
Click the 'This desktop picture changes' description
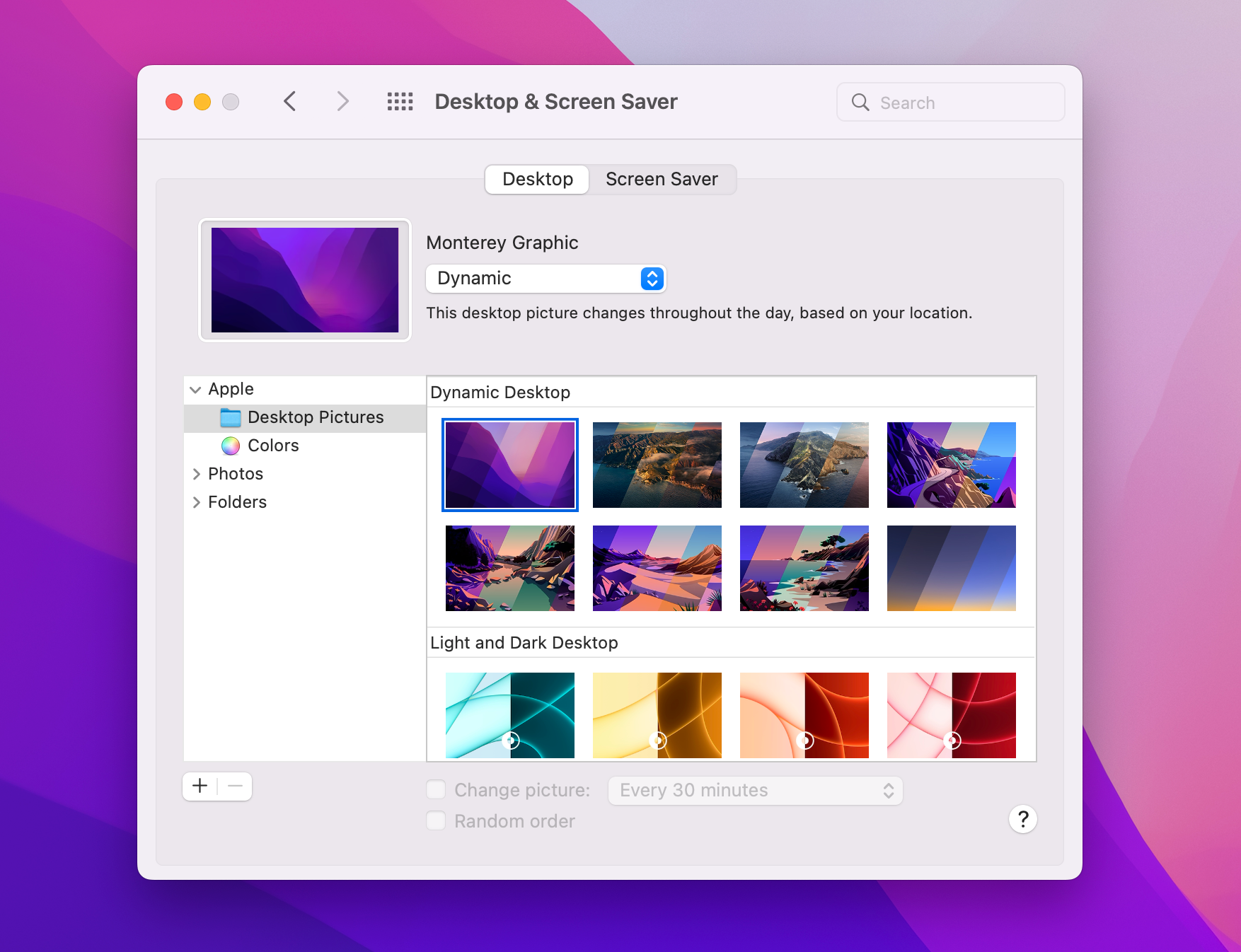(699, 313)
